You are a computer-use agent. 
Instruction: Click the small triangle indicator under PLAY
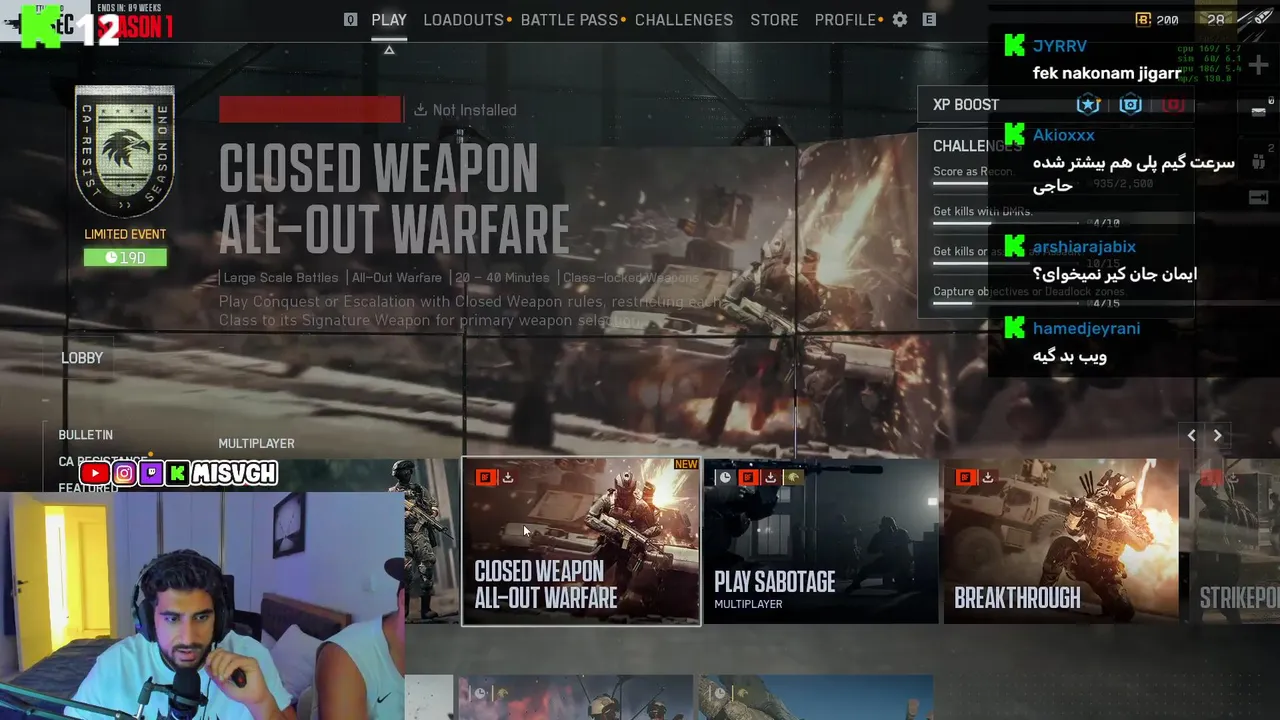[389, 50]
